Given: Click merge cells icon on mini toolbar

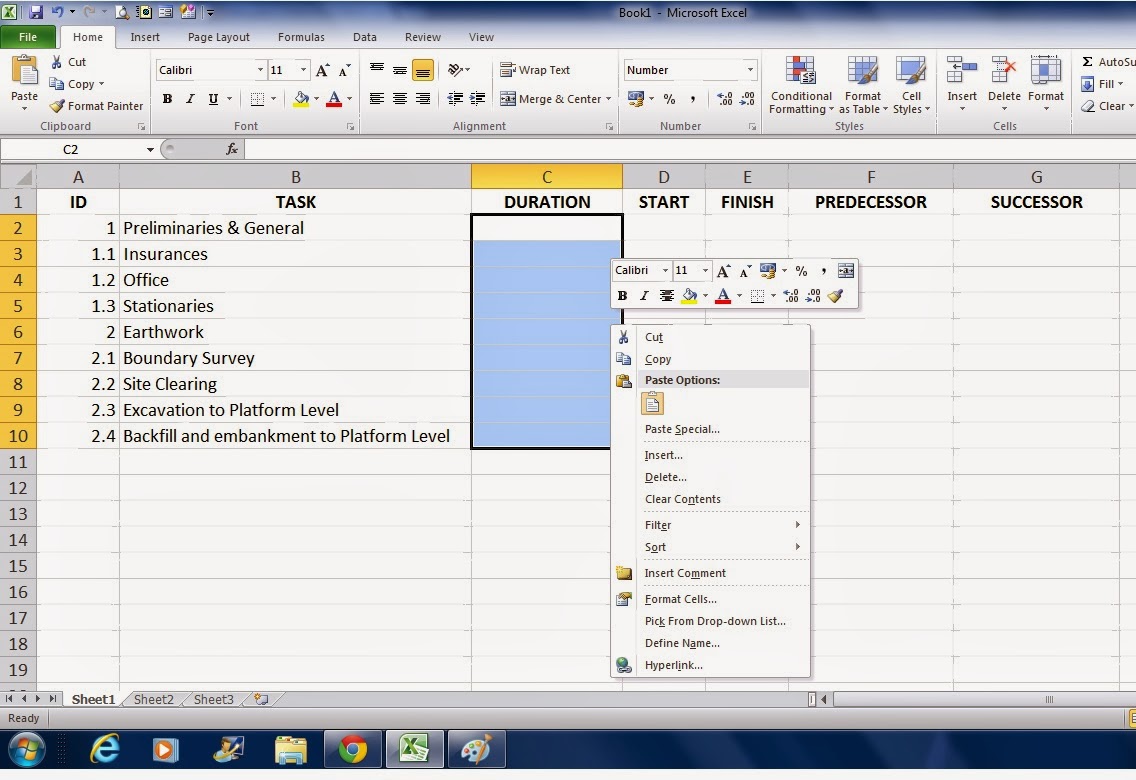Looking at the screenshot, I should 845,271.
